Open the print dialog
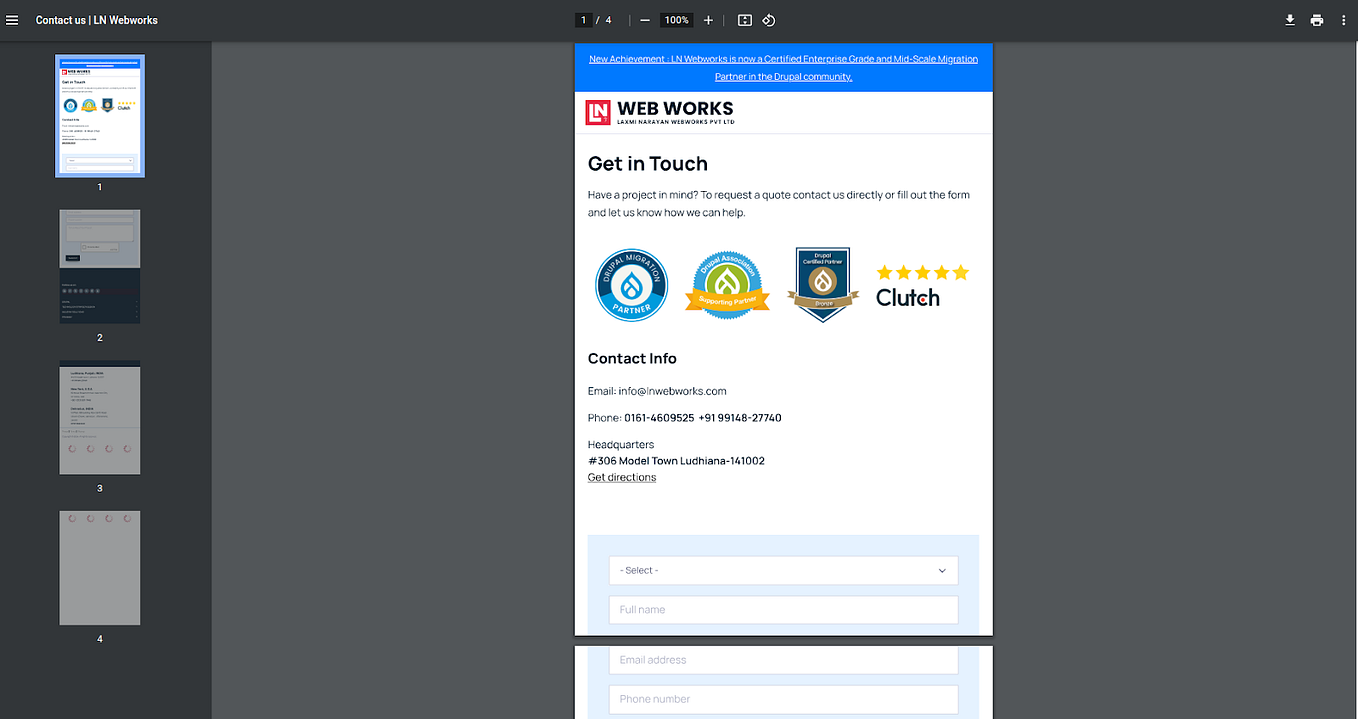The width and height of the screenshot is (1358, 719). click(1317, 19)
